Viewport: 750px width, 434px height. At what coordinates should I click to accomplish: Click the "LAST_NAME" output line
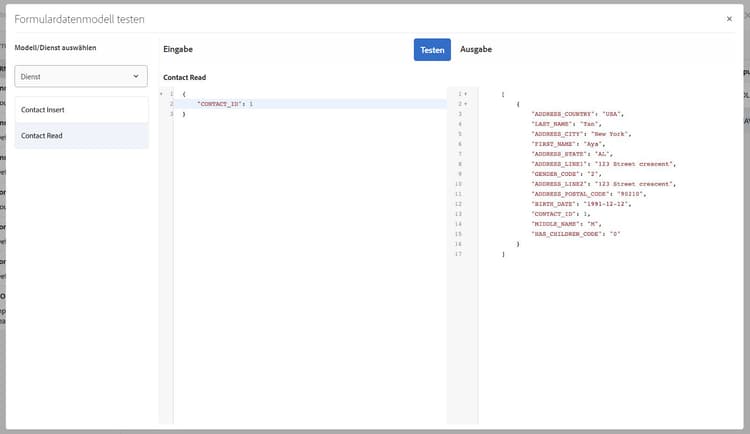pyautogui.click(x=566, y=124)
